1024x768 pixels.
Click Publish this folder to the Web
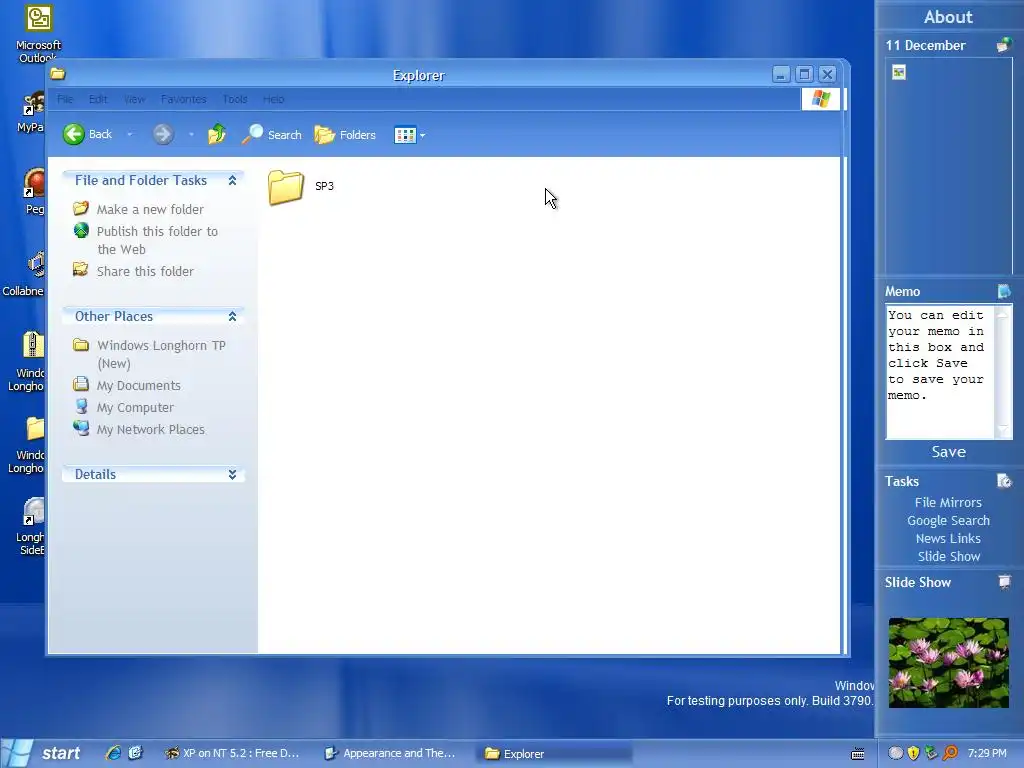(x=157, y=240)
